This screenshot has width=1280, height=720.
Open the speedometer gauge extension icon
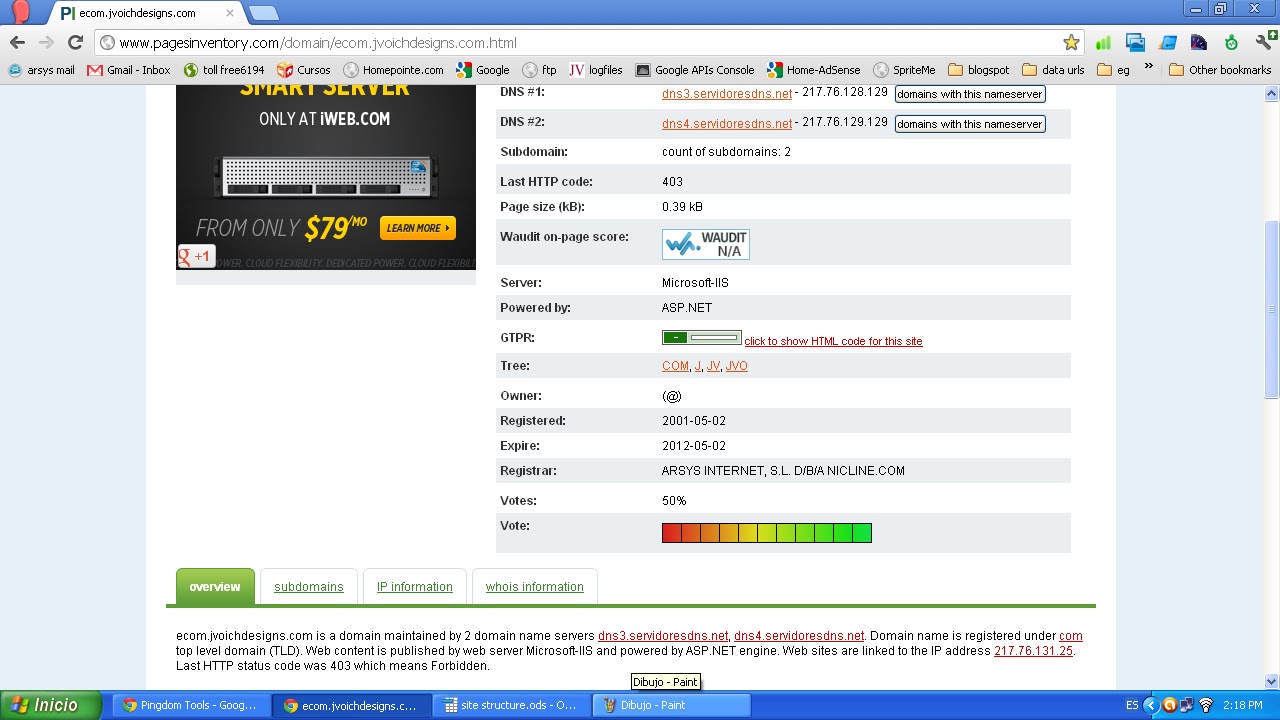pos(1199,43)
